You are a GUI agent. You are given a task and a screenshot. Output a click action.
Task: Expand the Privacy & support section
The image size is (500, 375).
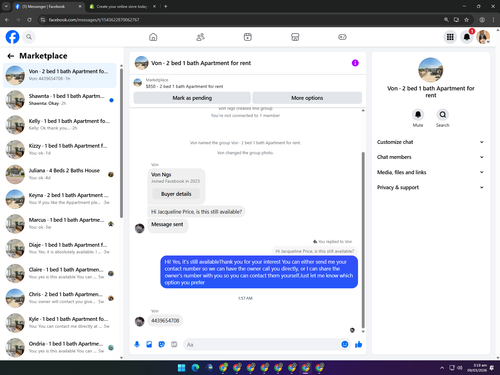430,187
